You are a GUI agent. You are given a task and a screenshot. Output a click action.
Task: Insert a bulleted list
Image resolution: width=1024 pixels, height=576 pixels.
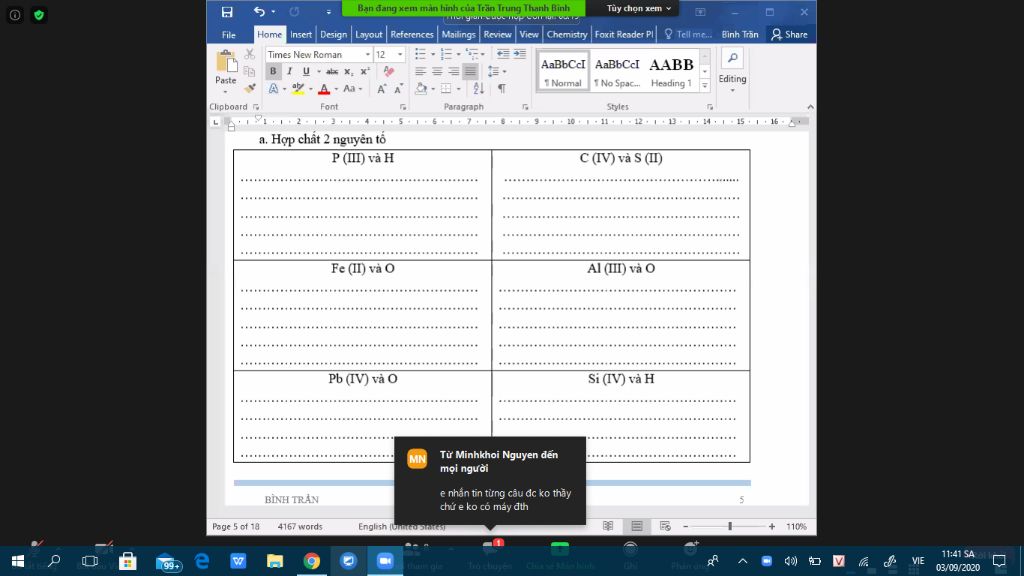(421, 54)
